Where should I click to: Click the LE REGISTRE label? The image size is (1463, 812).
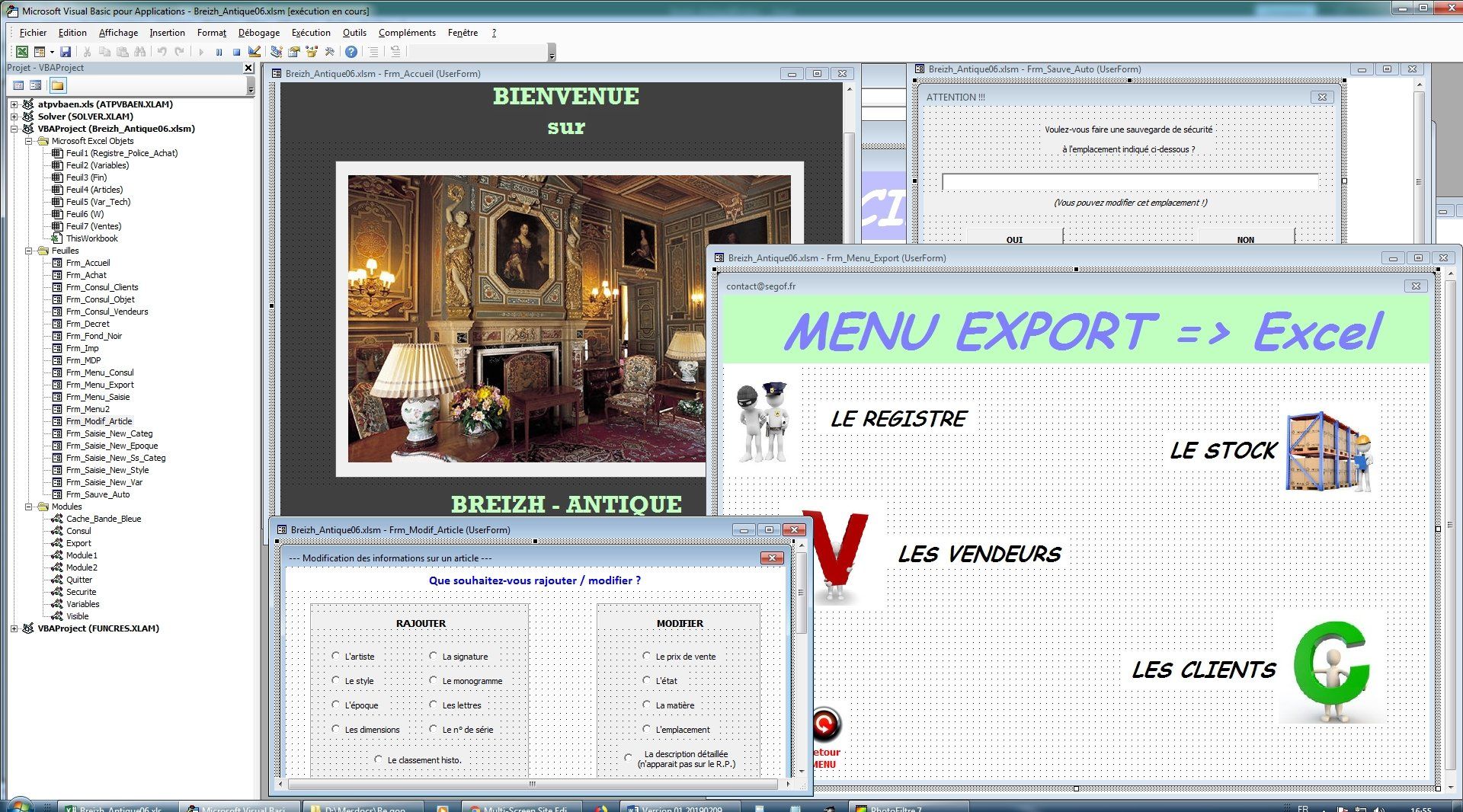point(898,419)
